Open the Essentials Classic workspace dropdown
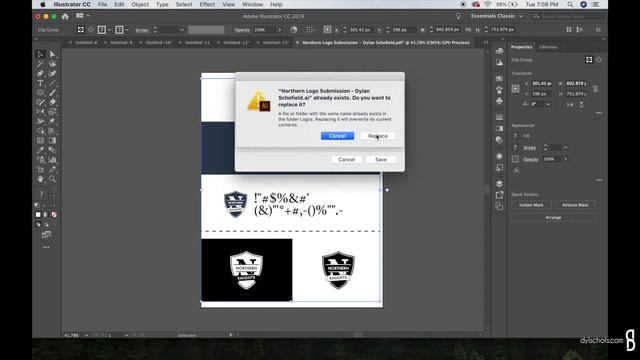This screenshot has height=360, width=640. (x=496, y=16)
